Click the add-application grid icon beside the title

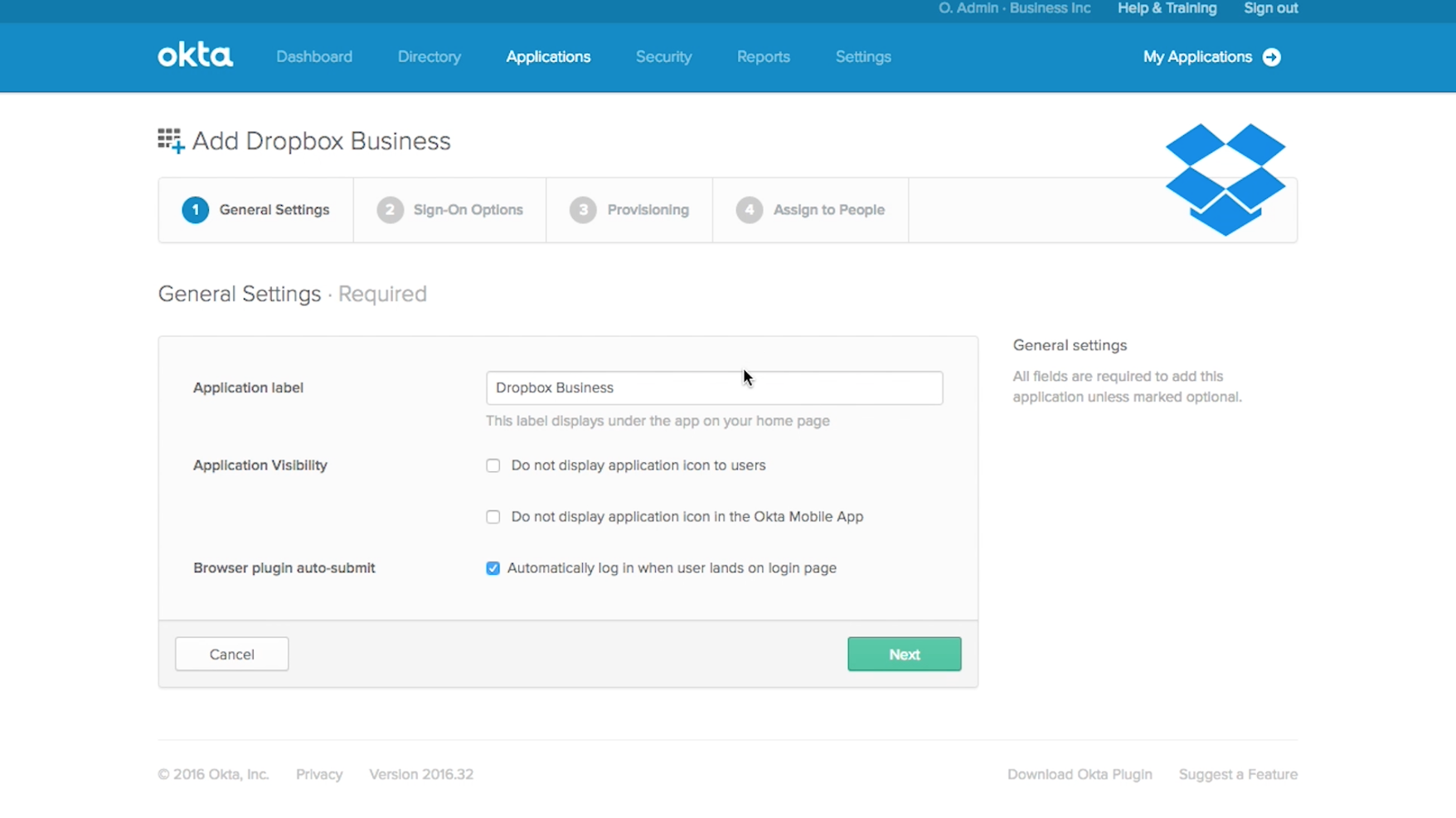[x=171, y=141]
